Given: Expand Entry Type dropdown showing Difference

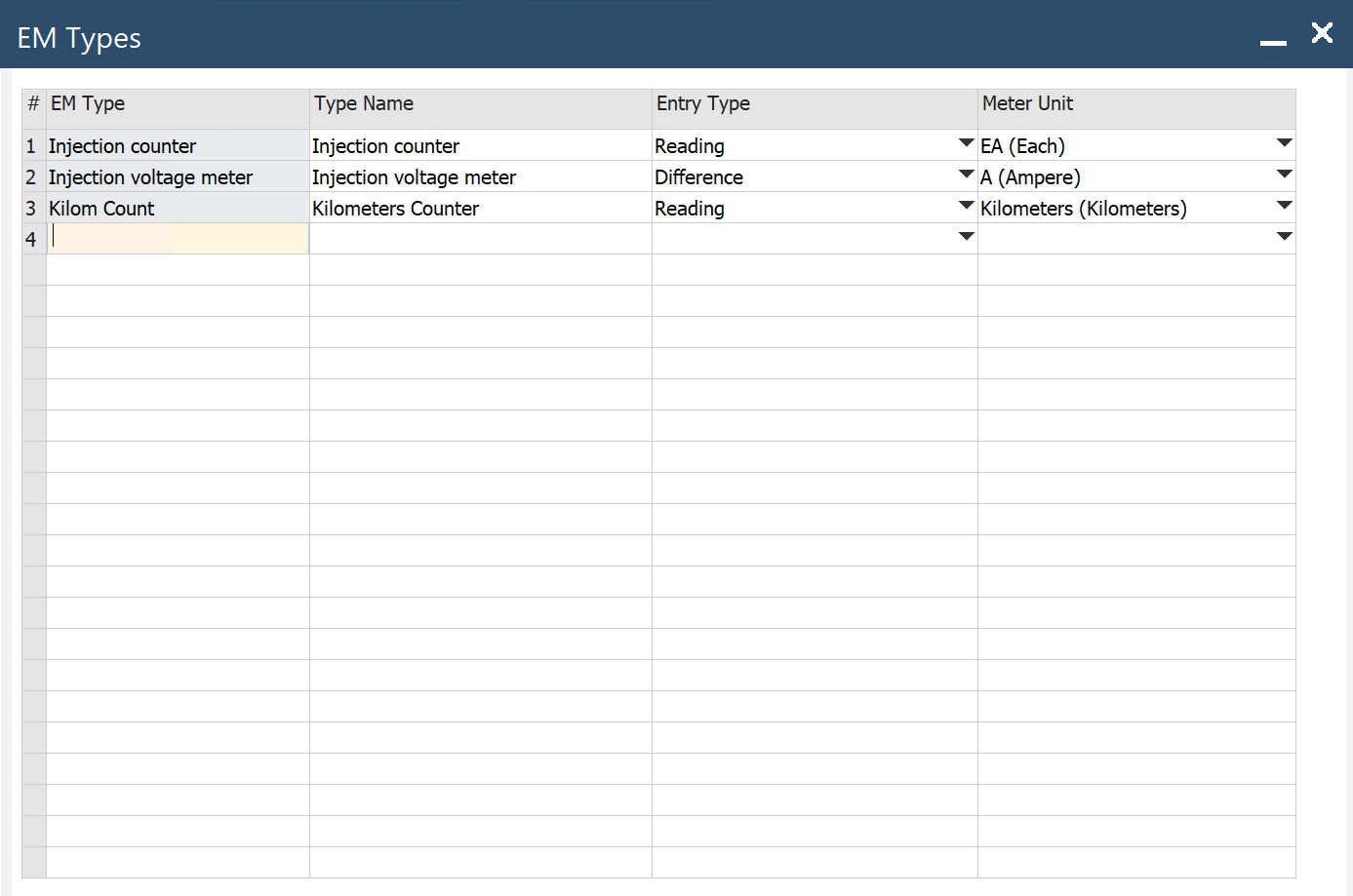Looking at the screenshot, I should click(966, 175).
